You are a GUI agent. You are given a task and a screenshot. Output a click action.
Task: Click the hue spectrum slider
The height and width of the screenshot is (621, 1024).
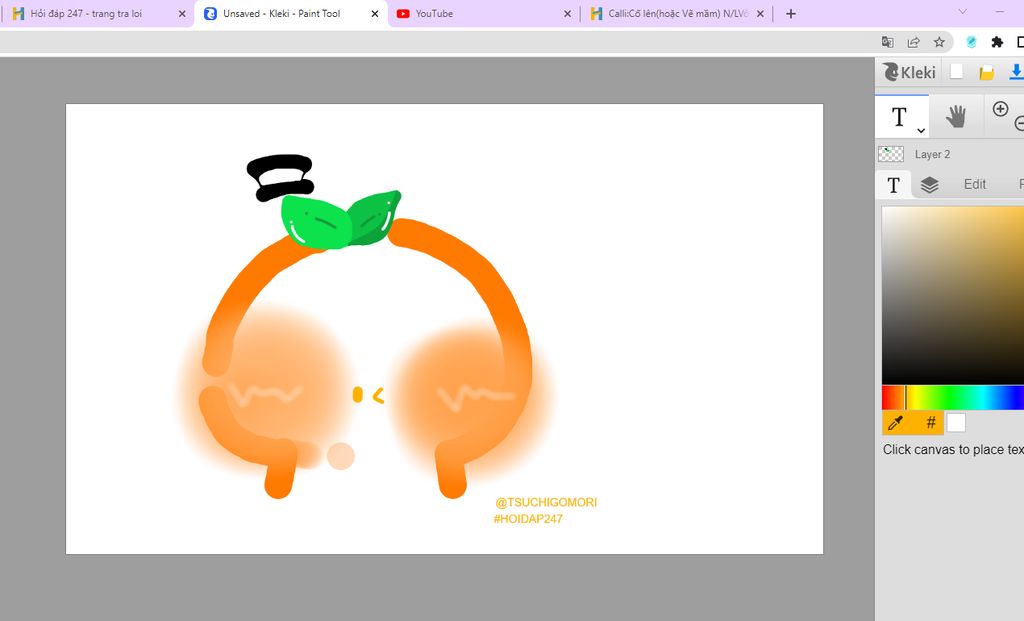[953, 398]
